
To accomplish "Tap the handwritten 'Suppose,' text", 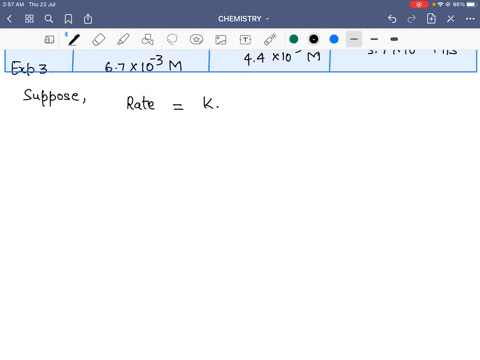I will click(55, 97).
